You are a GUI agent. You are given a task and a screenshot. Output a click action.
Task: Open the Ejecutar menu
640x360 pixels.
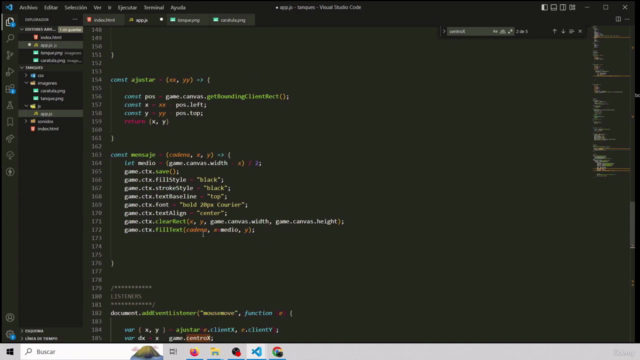[x=127, y=7]
